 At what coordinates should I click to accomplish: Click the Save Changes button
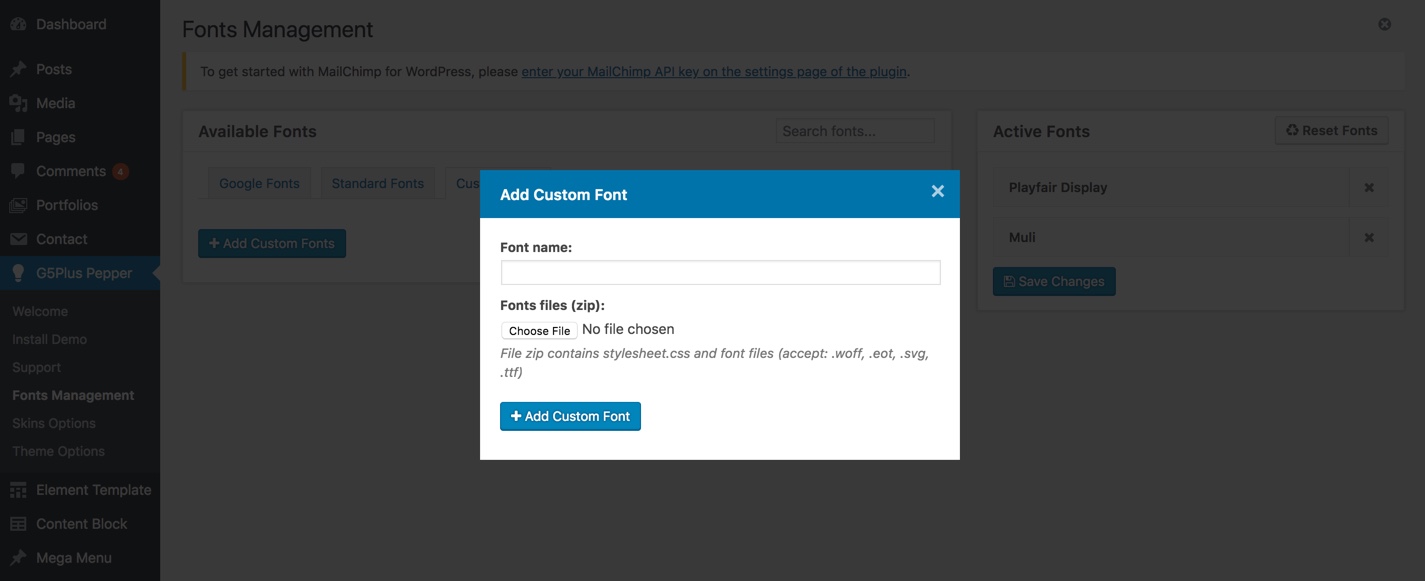click(x=1054, y=281)
